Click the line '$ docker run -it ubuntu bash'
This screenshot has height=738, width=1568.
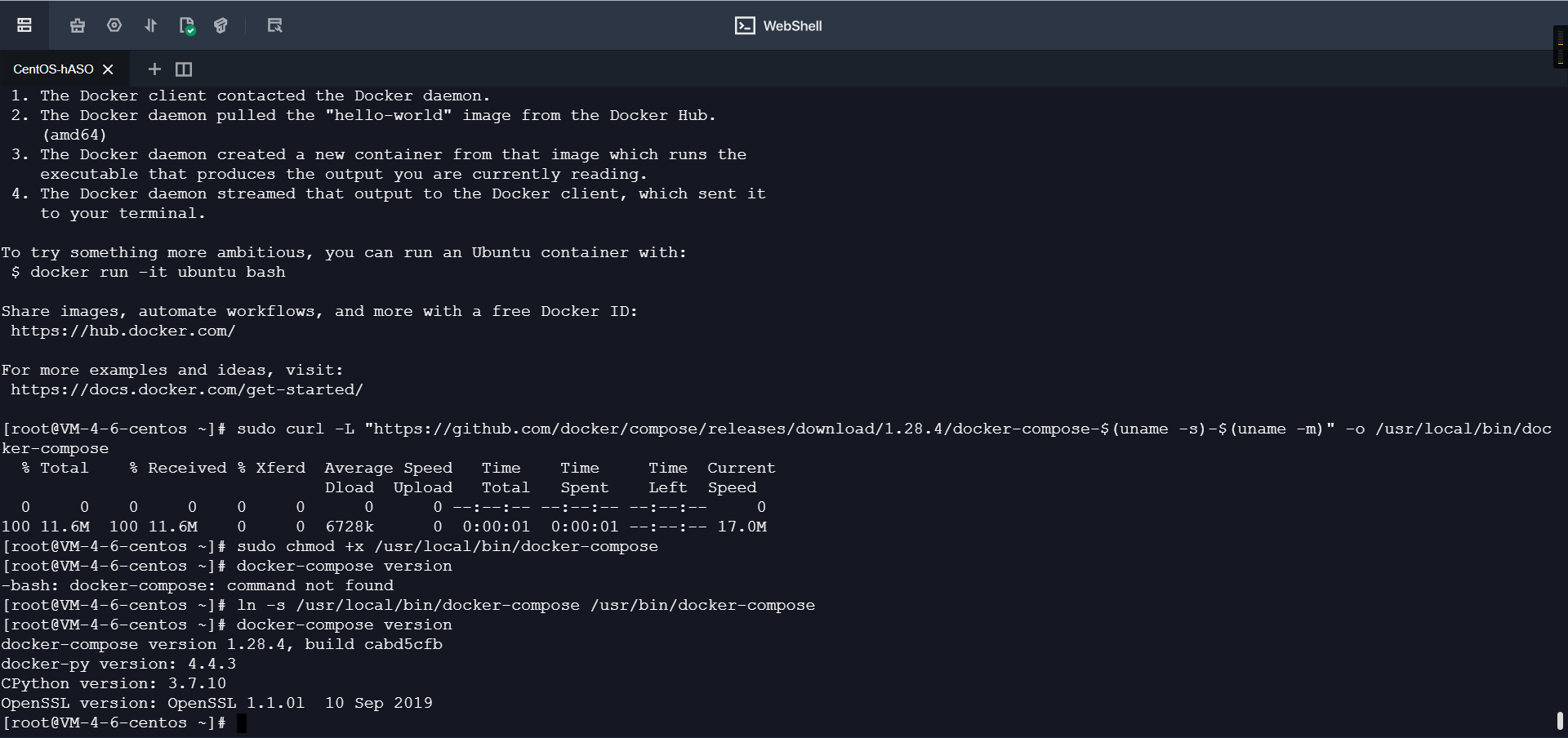(x=148, y=272)
